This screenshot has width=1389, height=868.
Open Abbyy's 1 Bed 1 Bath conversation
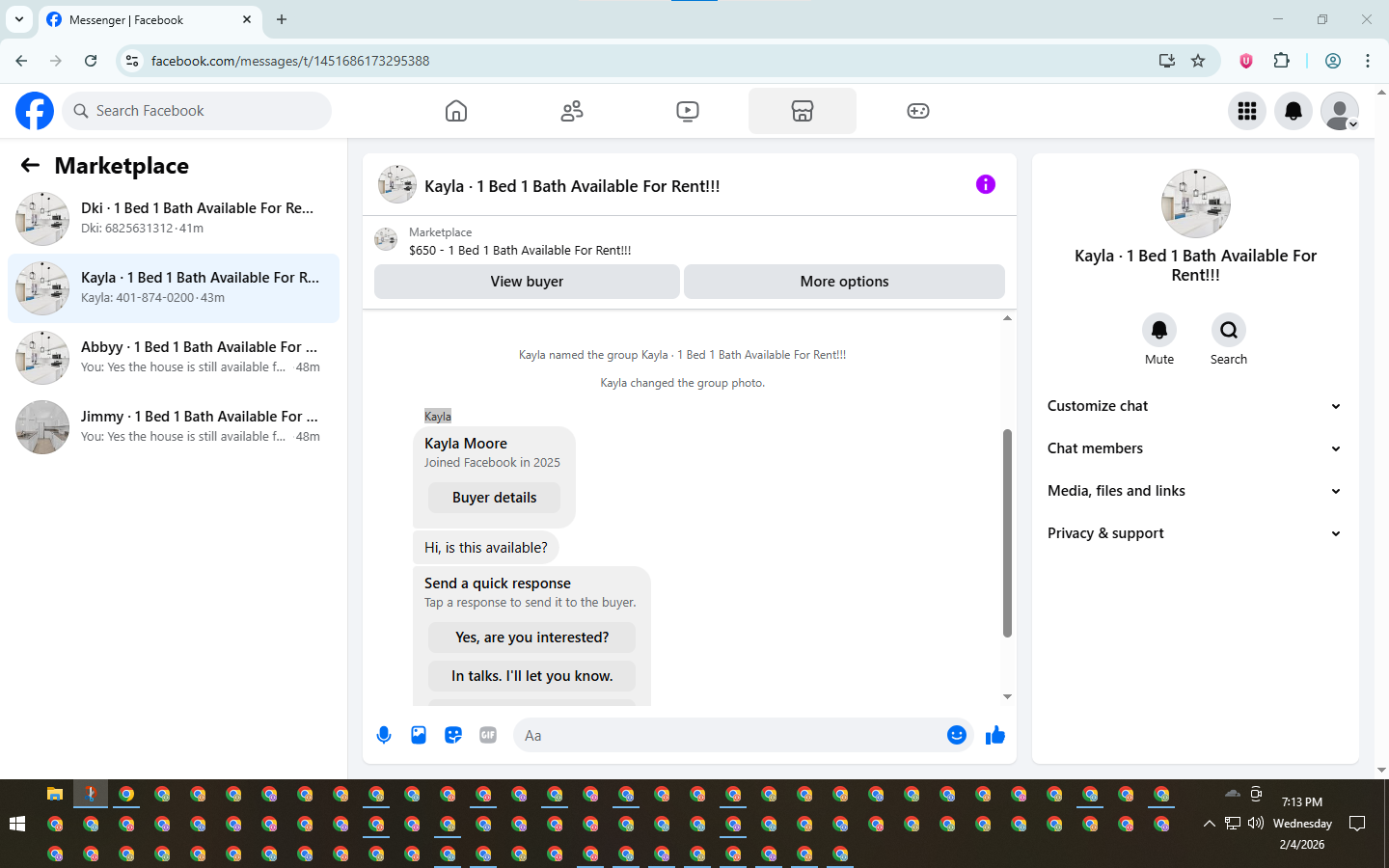tap(174, 358)
